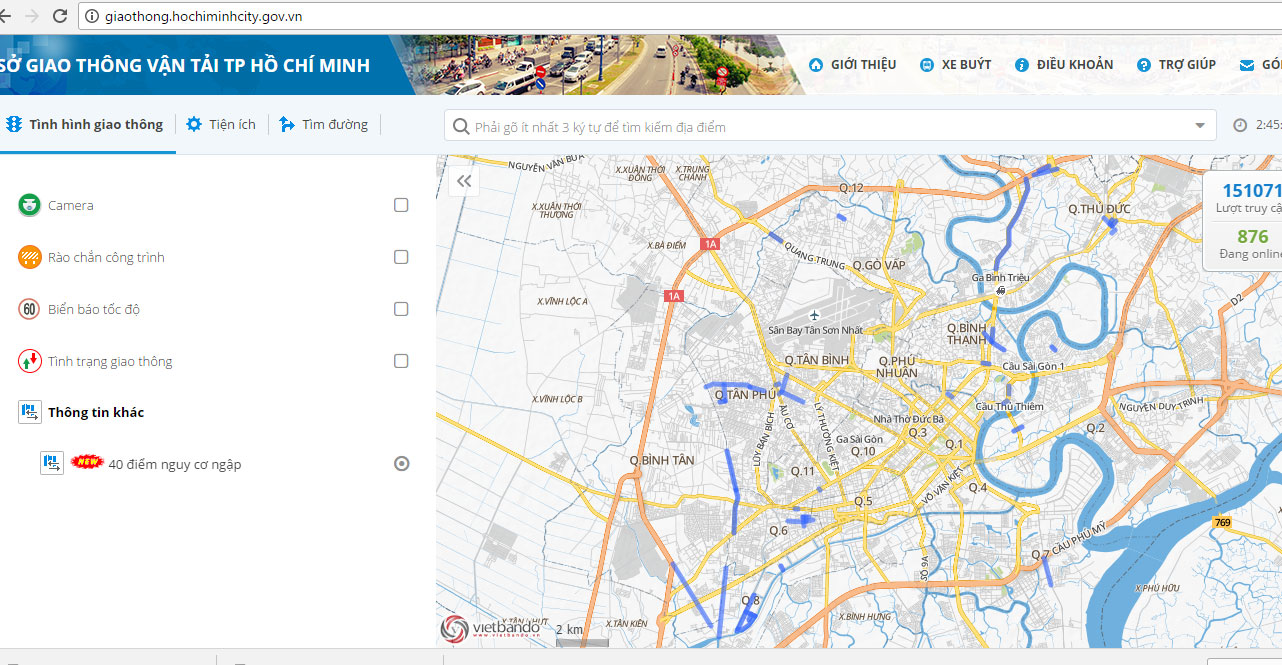1282x665 pixels.
Task: Check the Biển báo tốc độ checkbox
Action: 401,309
